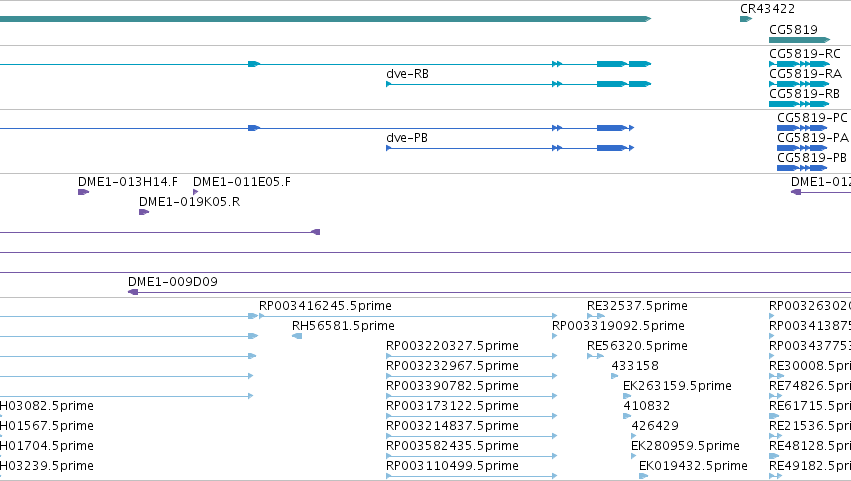Click the RE49182.5pri EST label
Image resolution: width=851 pixels, height=481 pixels.
click(x=810, y=466)
